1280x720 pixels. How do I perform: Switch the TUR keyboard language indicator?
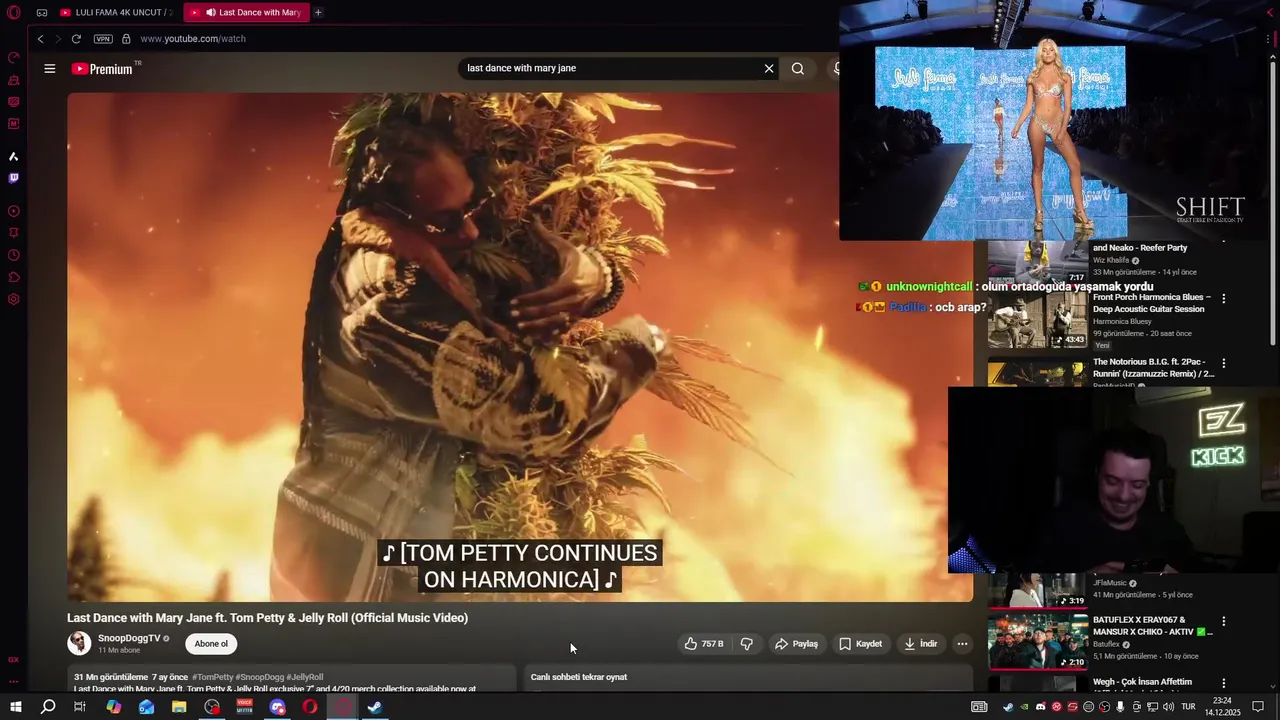1188,707
